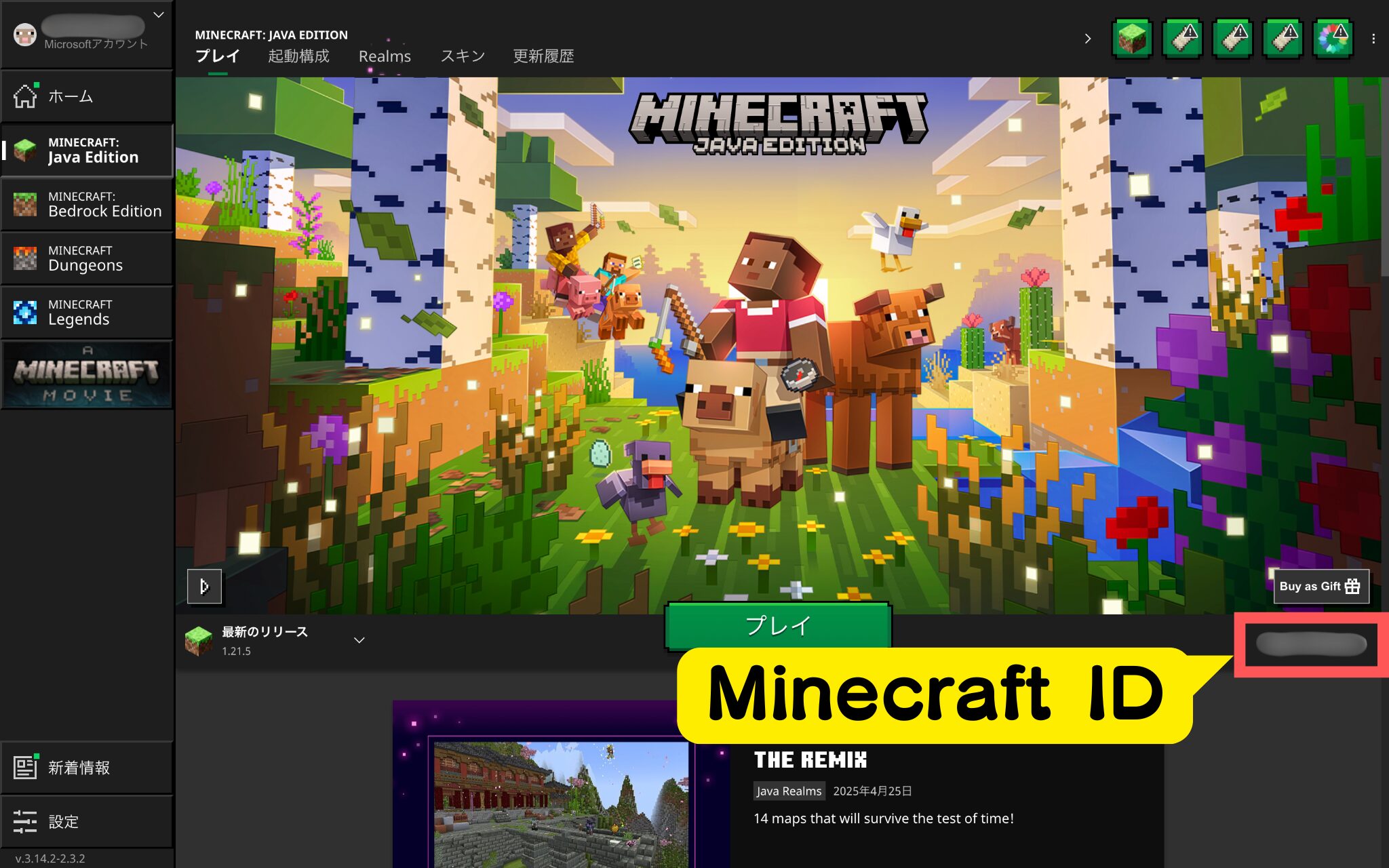Screen dimensions: 1389x868
Task: Open 設定 settings
Action: pyautogui.click(x=87, y=822)
